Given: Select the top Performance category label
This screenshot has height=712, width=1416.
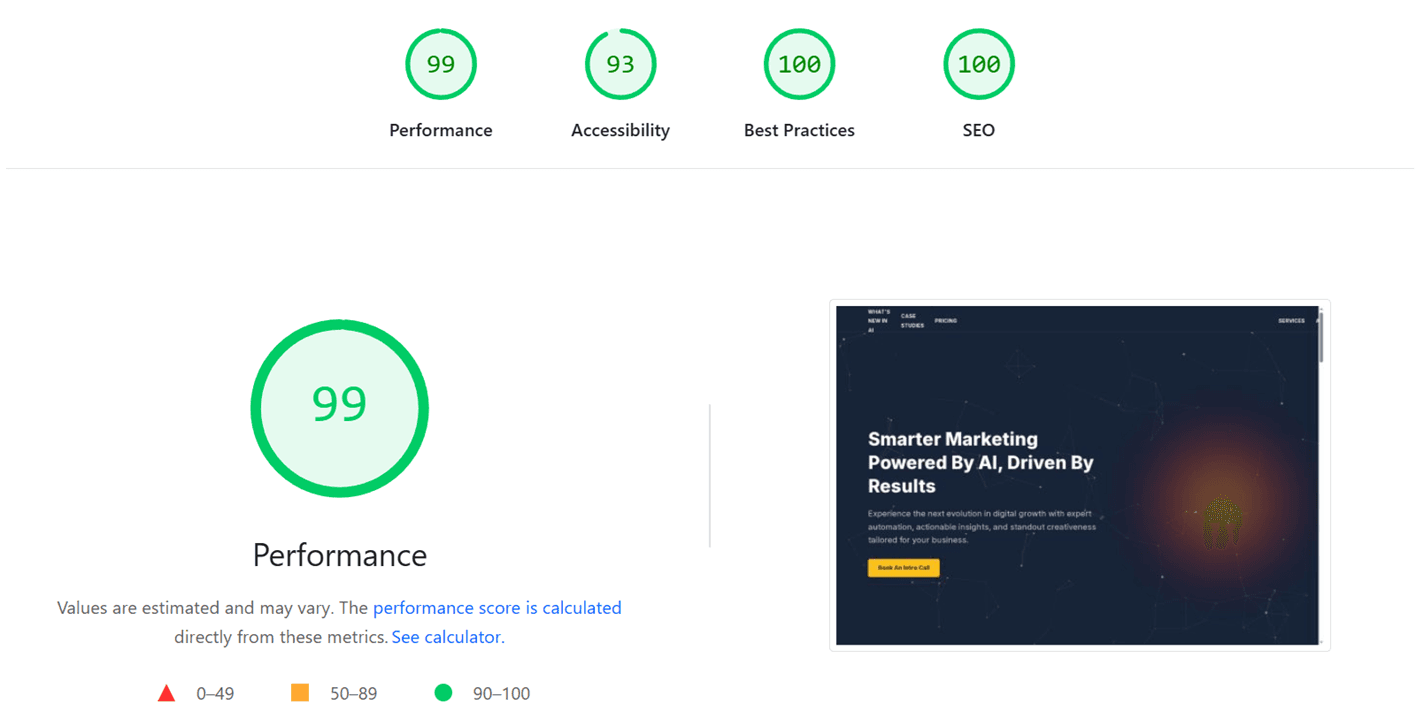Looking at the screenshot, I should tap(441, 130).
